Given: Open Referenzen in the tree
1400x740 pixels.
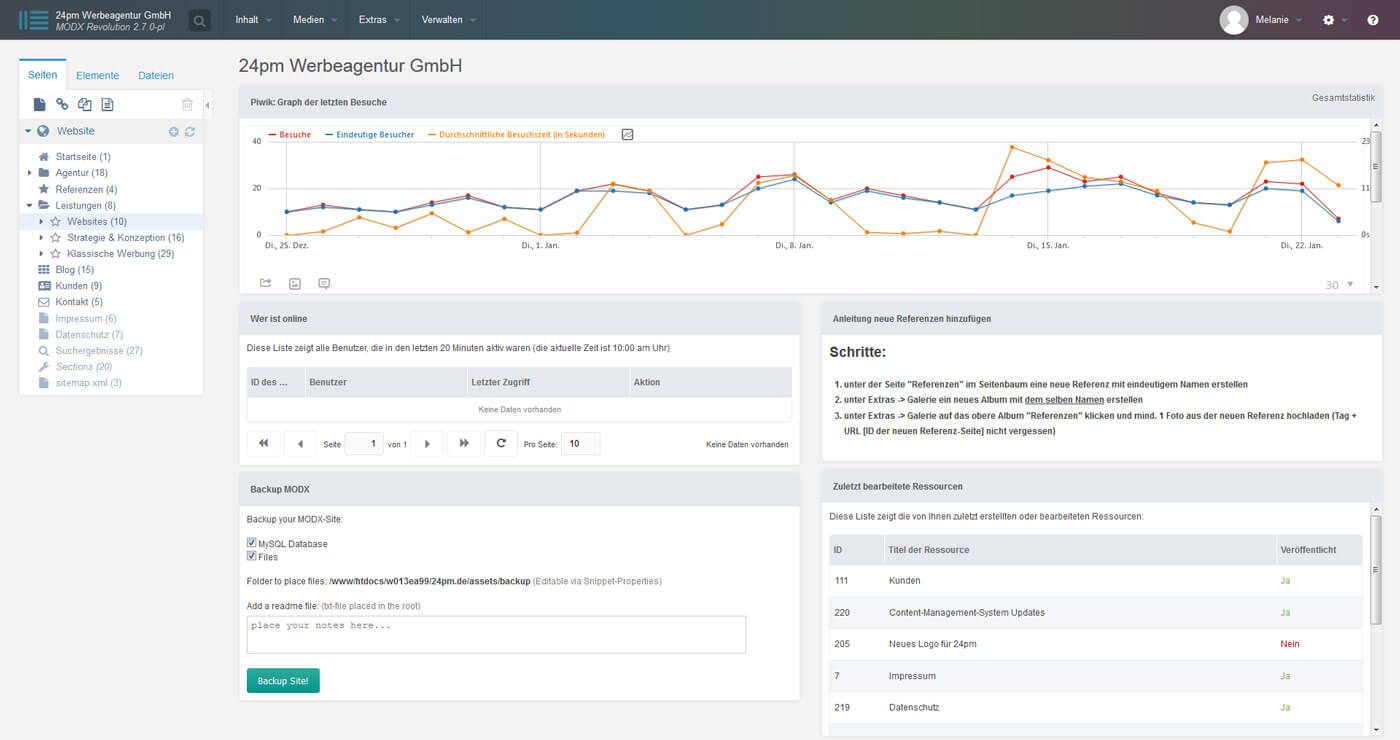Looking at the screenshot, I should [86, 189].
